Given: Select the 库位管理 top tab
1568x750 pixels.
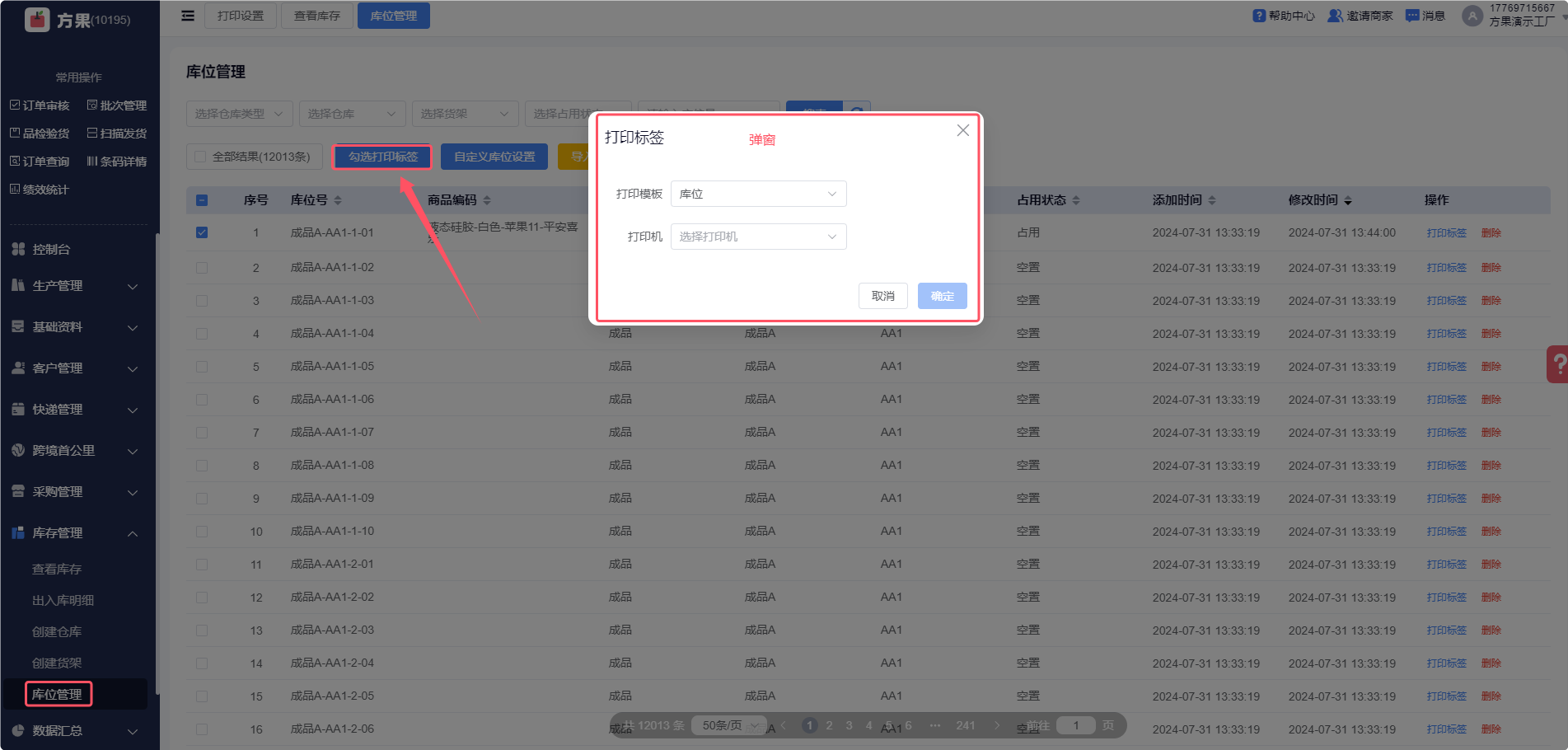Looking at the screenshot, I should click(x=394, y=16).
